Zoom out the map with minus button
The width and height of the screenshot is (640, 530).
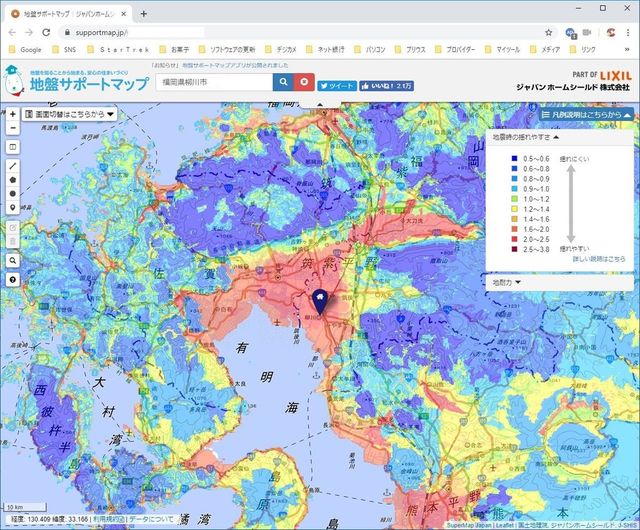[x=12, y=129]
